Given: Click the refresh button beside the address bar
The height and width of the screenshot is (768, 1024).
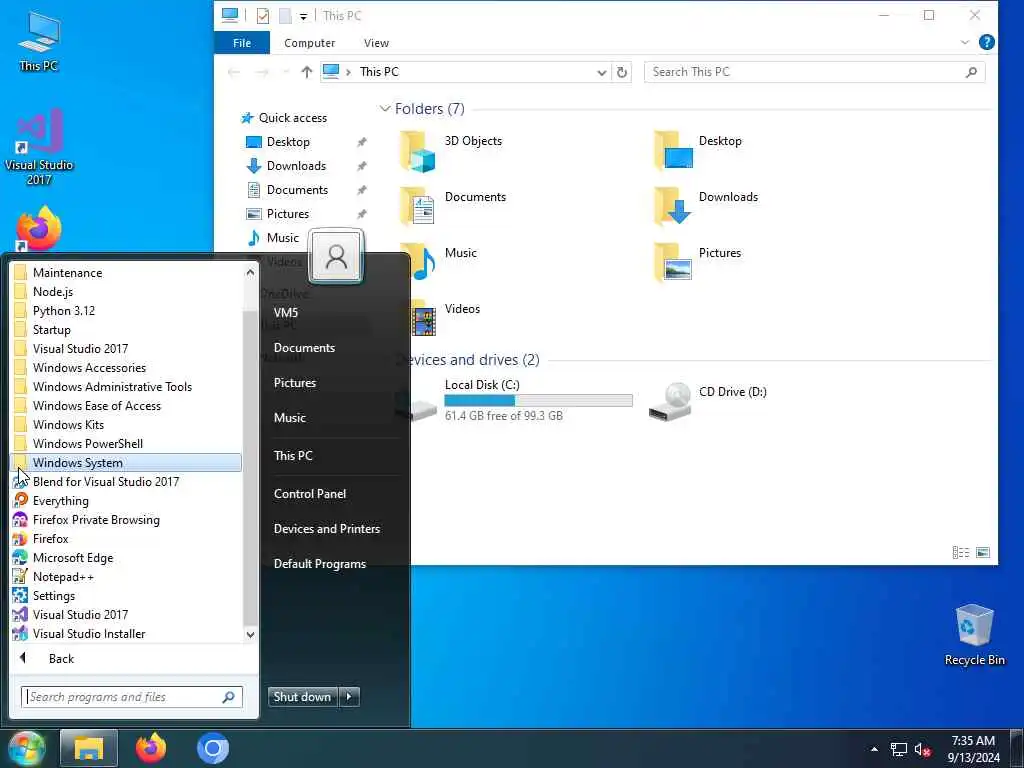Looking at the screenshot, I should tap(622, 72).
